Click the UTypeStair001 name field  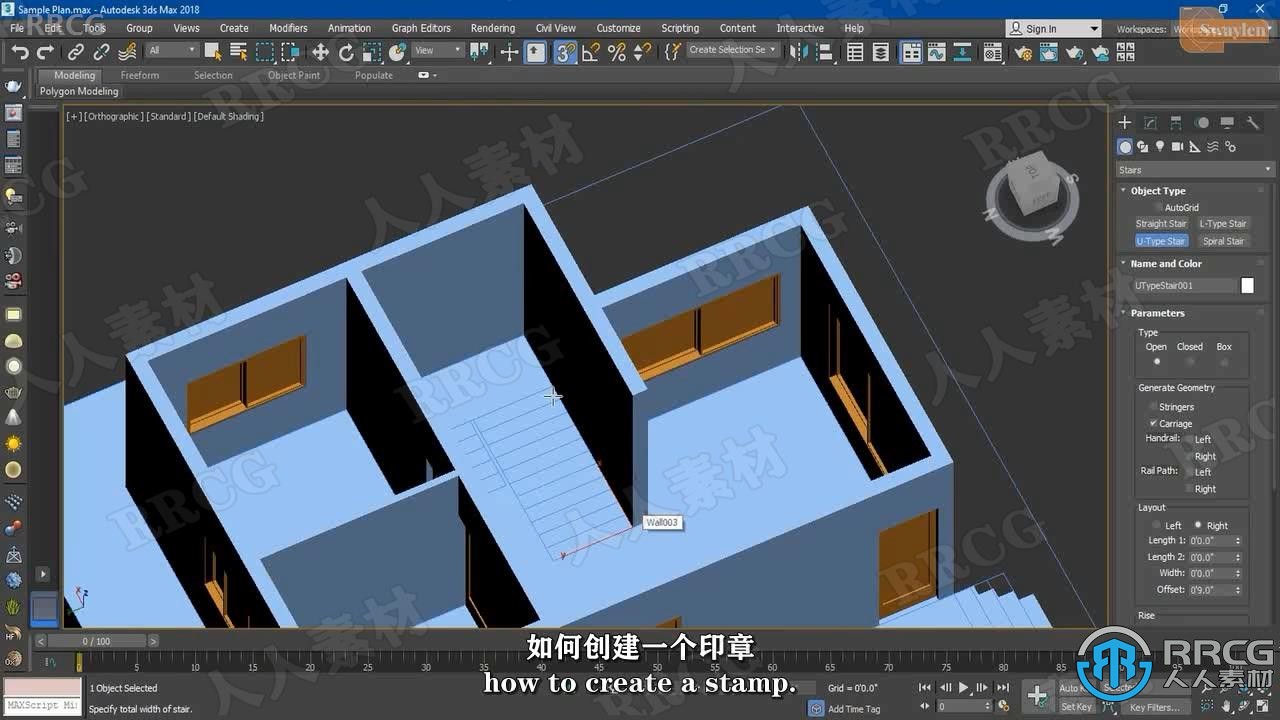click(x=1184, y=286)
